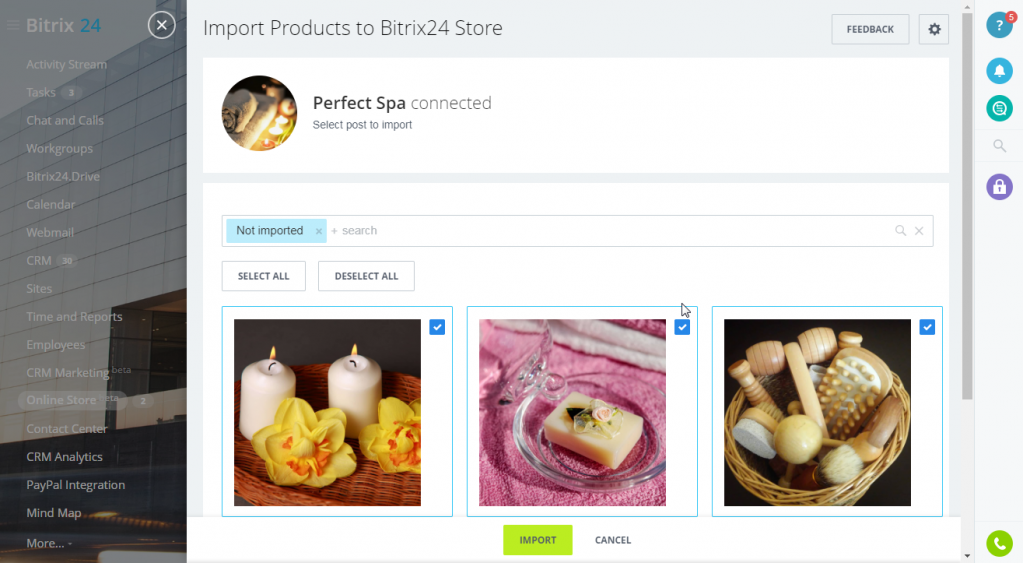The image size is (1023, 563).
Task: Uncheck the candles product checkbox
Action: pos(437,327)
